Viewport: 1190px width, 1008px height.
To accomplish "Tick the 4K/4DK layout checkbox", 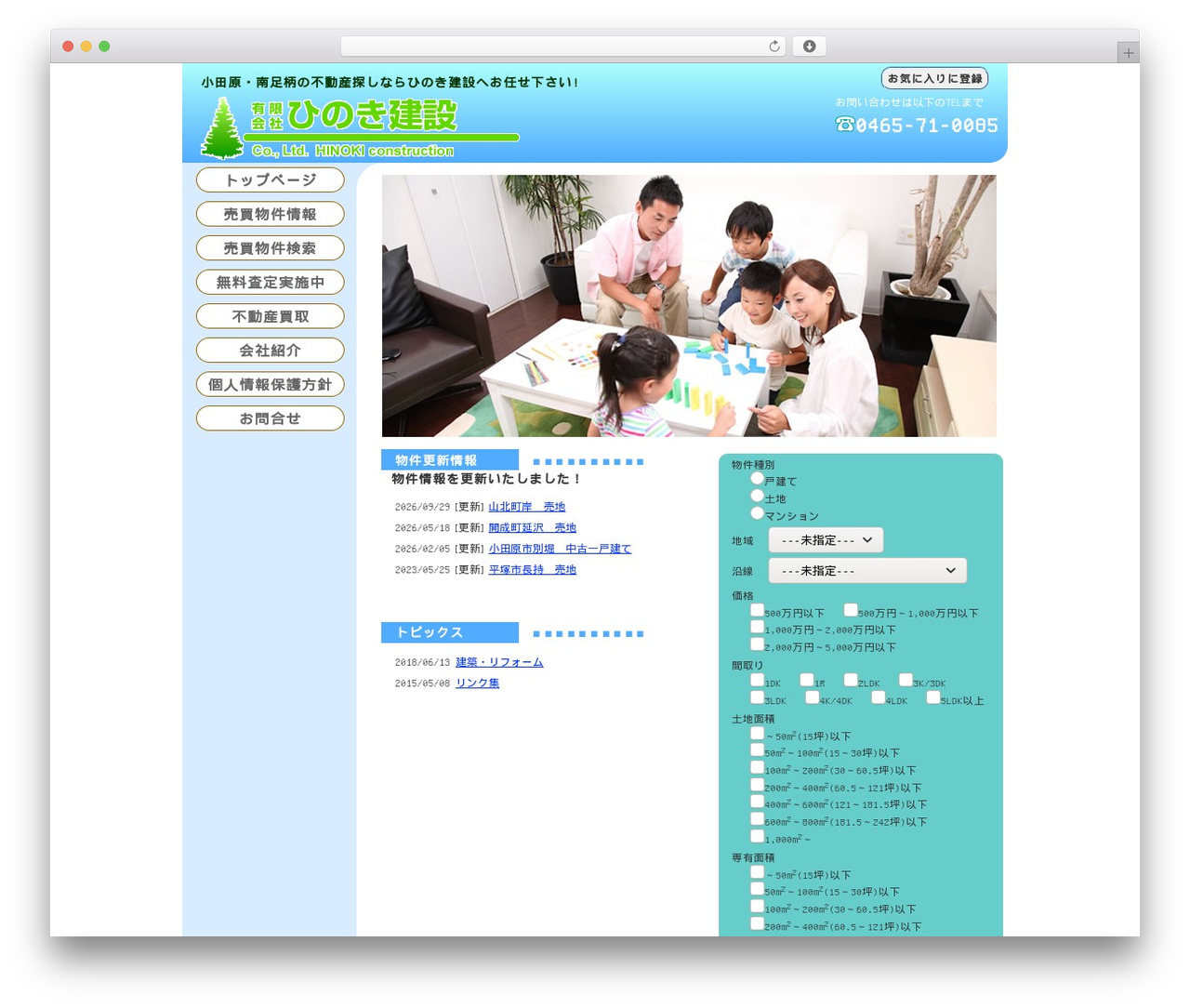I will [813, 697].
